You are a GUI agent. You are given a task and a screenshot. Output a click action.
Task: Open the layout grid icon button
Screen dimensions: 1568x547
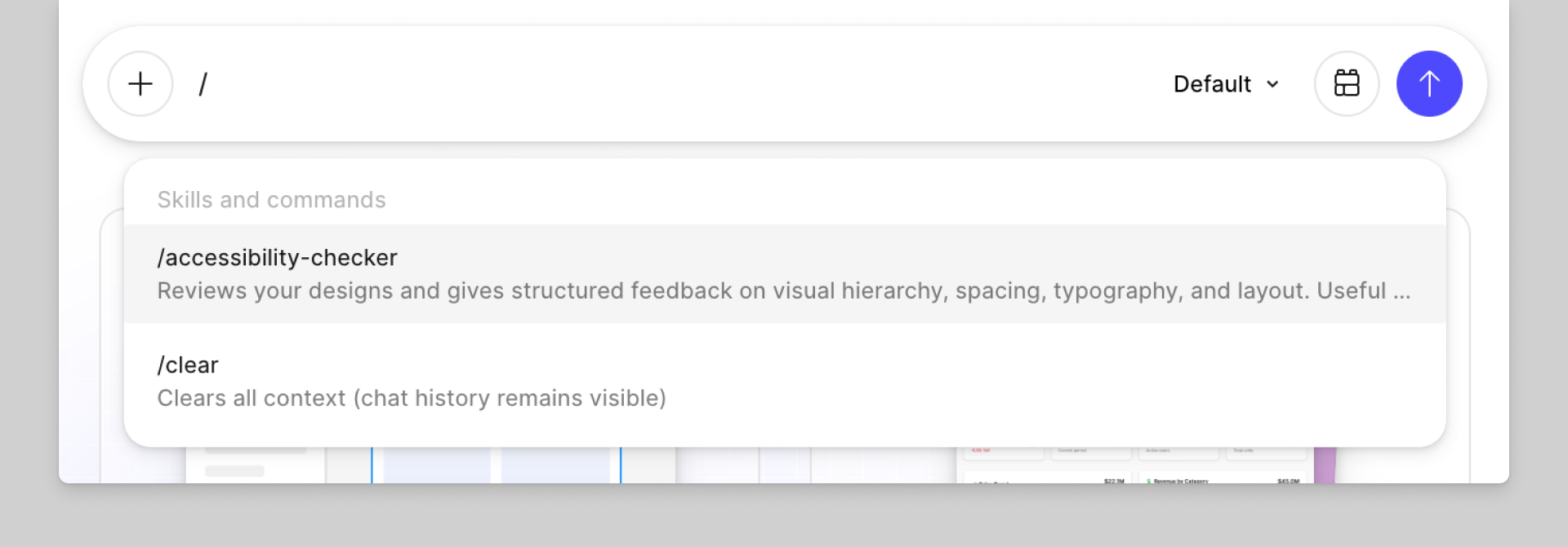pyautogui.click(x=1347, y=84)
